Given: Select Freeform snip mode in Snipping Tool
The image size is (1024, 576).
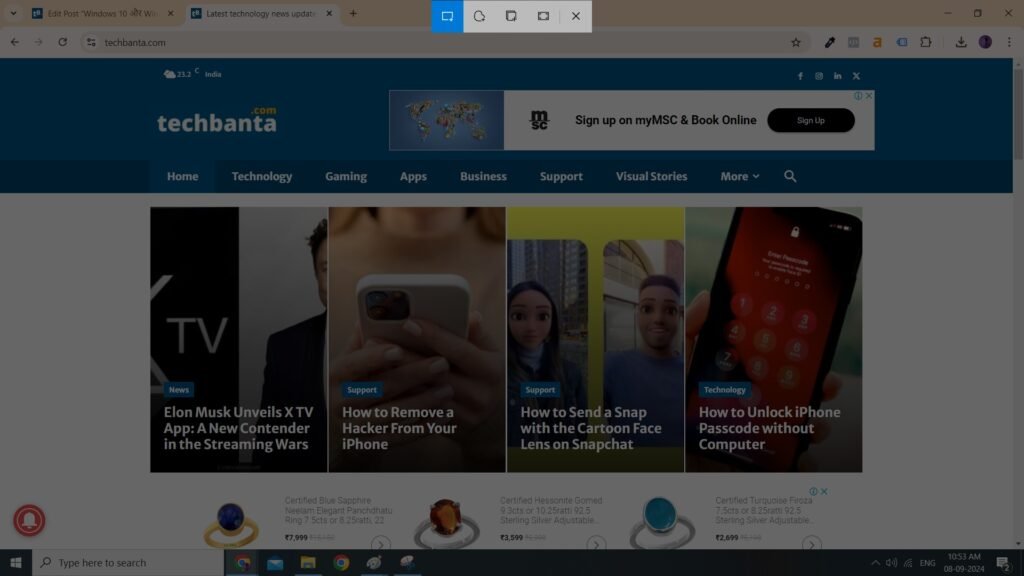Looking at the screenshot, I should 479,16.
